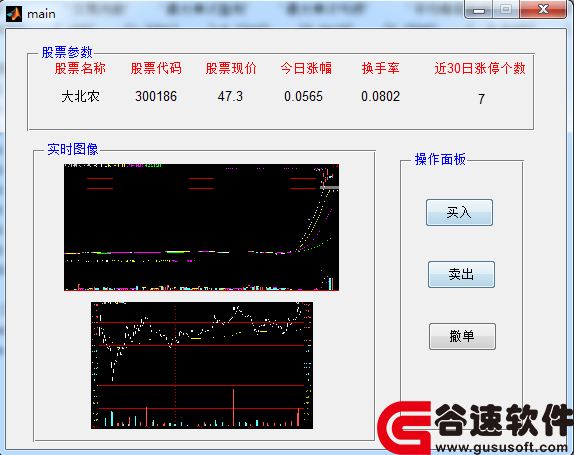This screenshot has width=574, height=455.
Task: Click the current price value 47.3
Action: (230, 97)
